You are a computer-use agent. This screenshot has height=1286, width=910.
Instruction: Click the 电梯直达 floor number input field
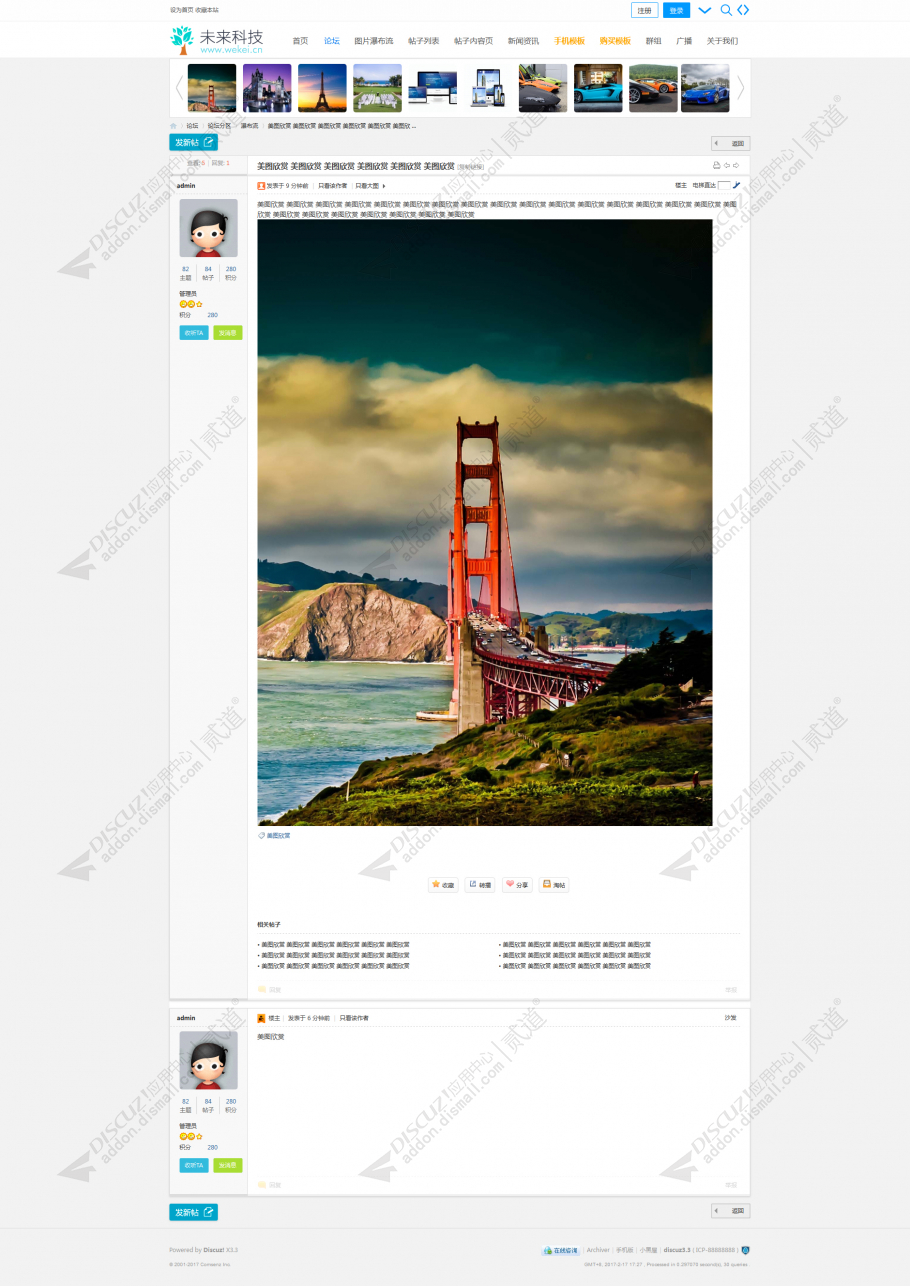[x=724, y=185]
